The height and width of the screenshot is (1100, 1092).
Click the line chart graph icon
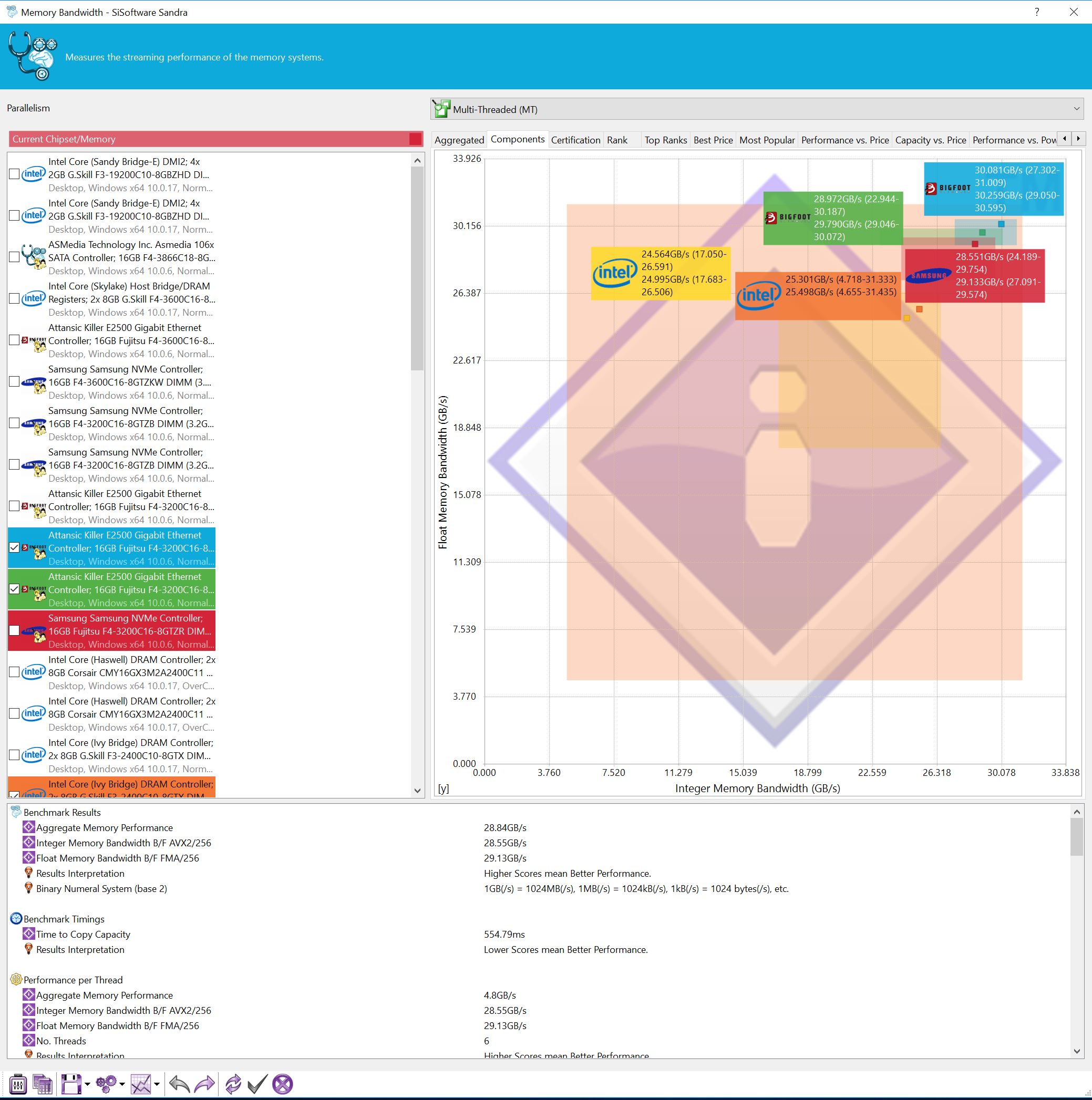tap(140, 1084)
